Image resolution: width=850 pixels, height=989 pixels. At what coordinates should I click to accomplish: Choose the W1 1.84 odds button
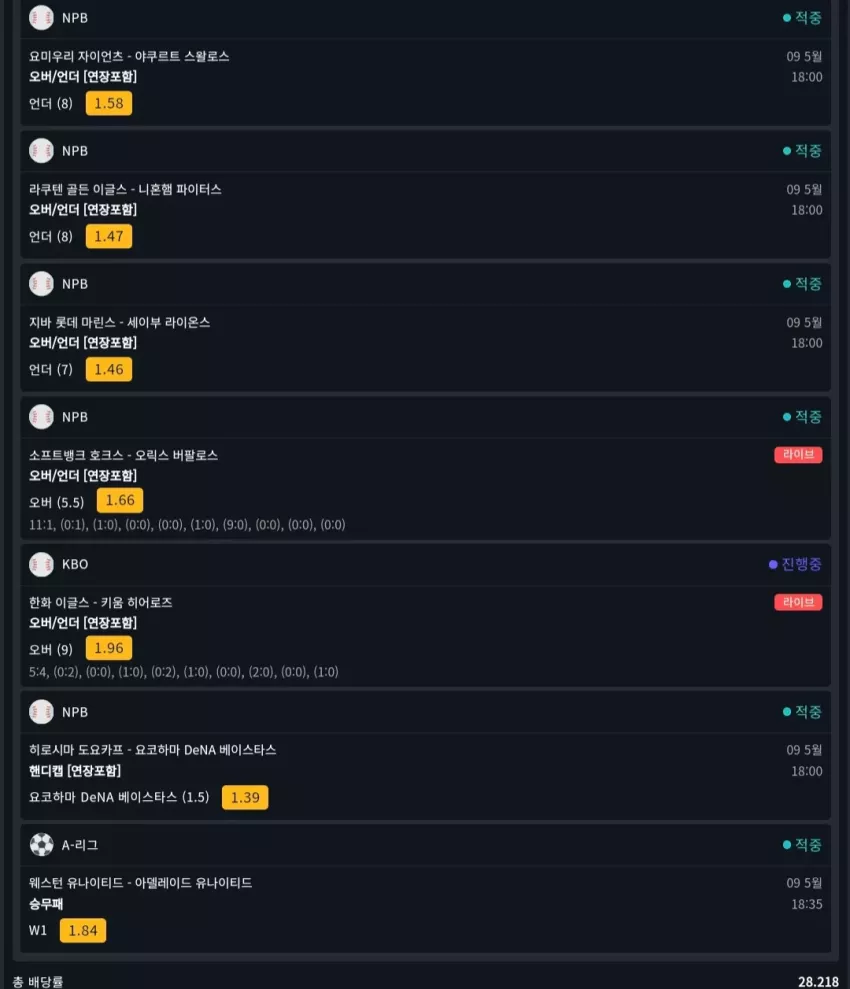(x=83, y=930)
